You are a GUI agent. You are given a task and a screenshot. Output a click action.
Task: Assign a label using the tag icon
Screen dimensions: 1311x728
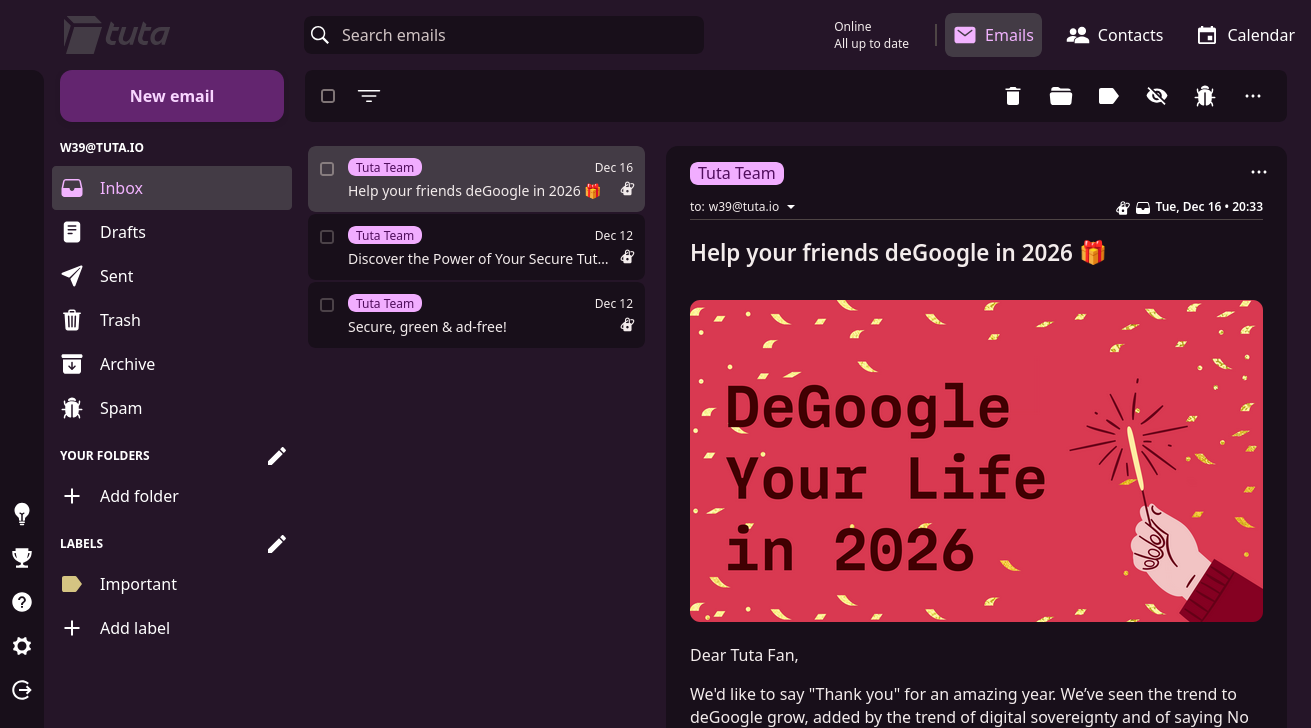point(1109,96)
